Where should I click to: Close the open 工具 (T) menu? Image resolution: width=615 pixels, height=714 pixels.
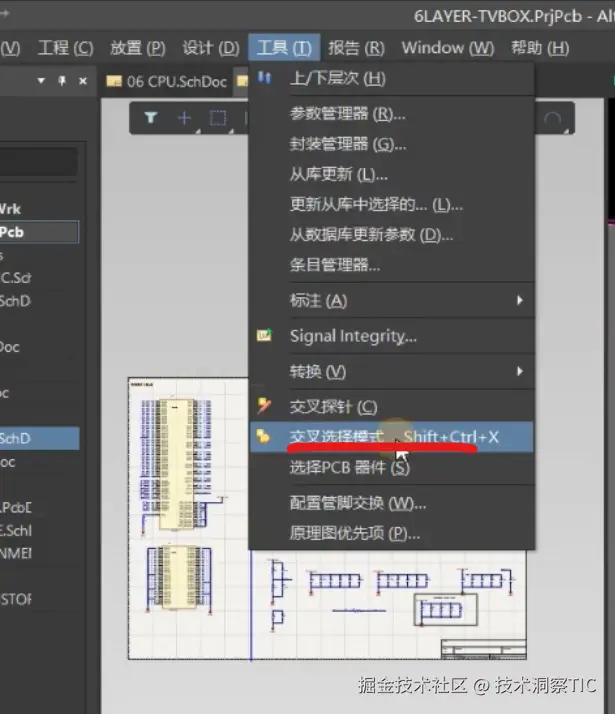[284, 48]
